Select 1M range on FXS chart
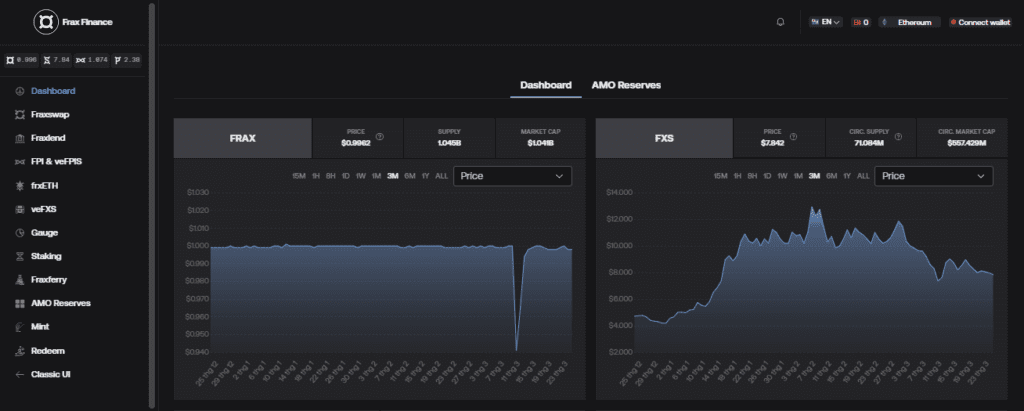Viewport: 1024px width, 411px height. click(x=798, y=176)
